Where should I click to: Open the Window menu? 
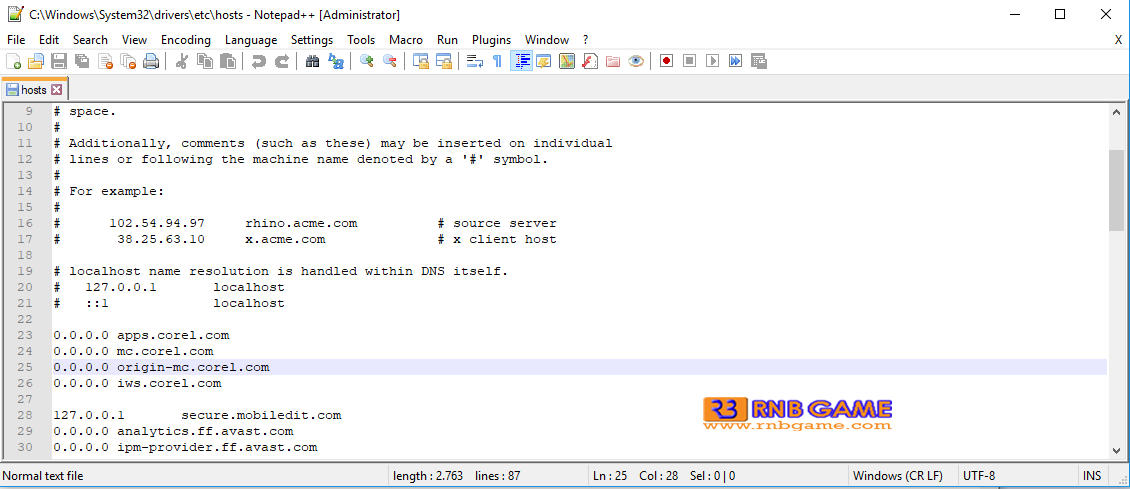[547, 40]
